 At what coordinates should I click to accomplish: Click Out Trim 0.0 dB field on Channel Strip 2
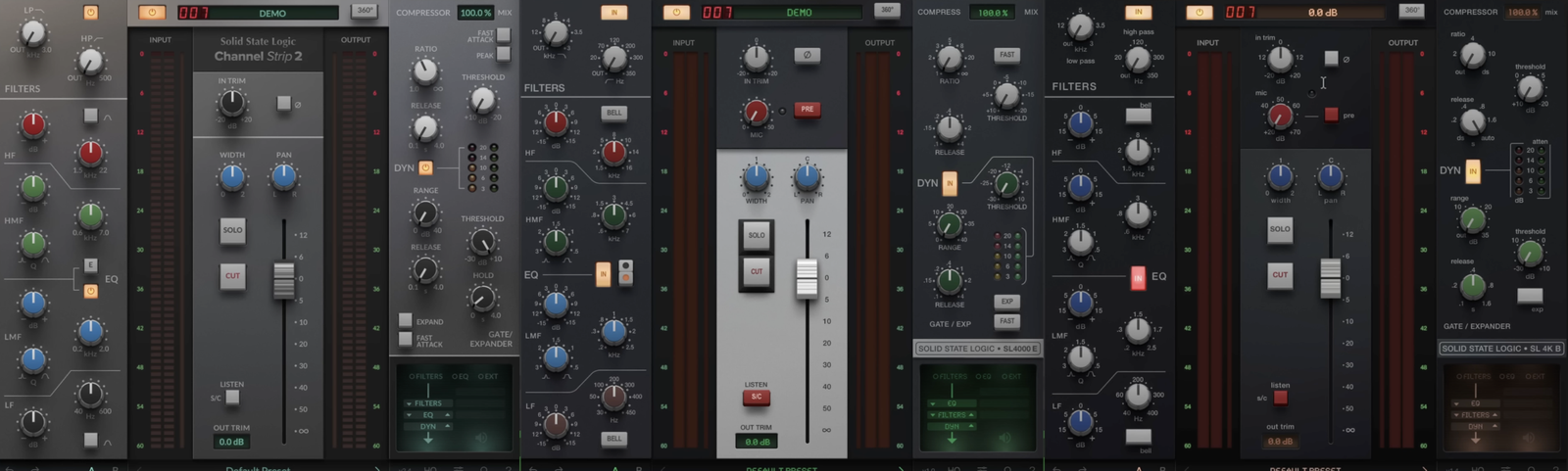232,442
